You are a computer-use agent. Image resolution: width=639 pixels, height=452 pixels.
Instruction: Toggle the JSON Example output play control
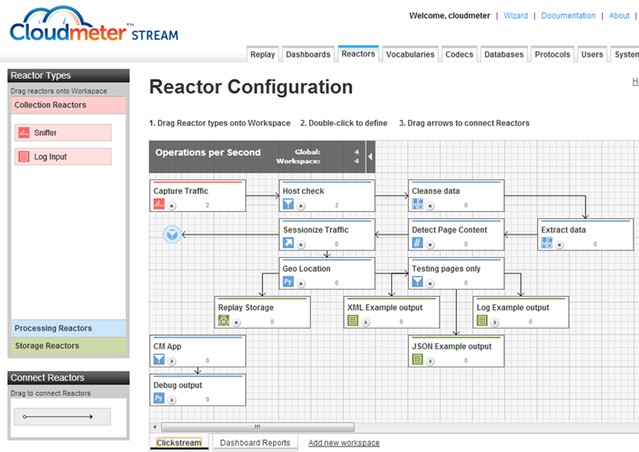pyautogui.click(x=430, y=361)
